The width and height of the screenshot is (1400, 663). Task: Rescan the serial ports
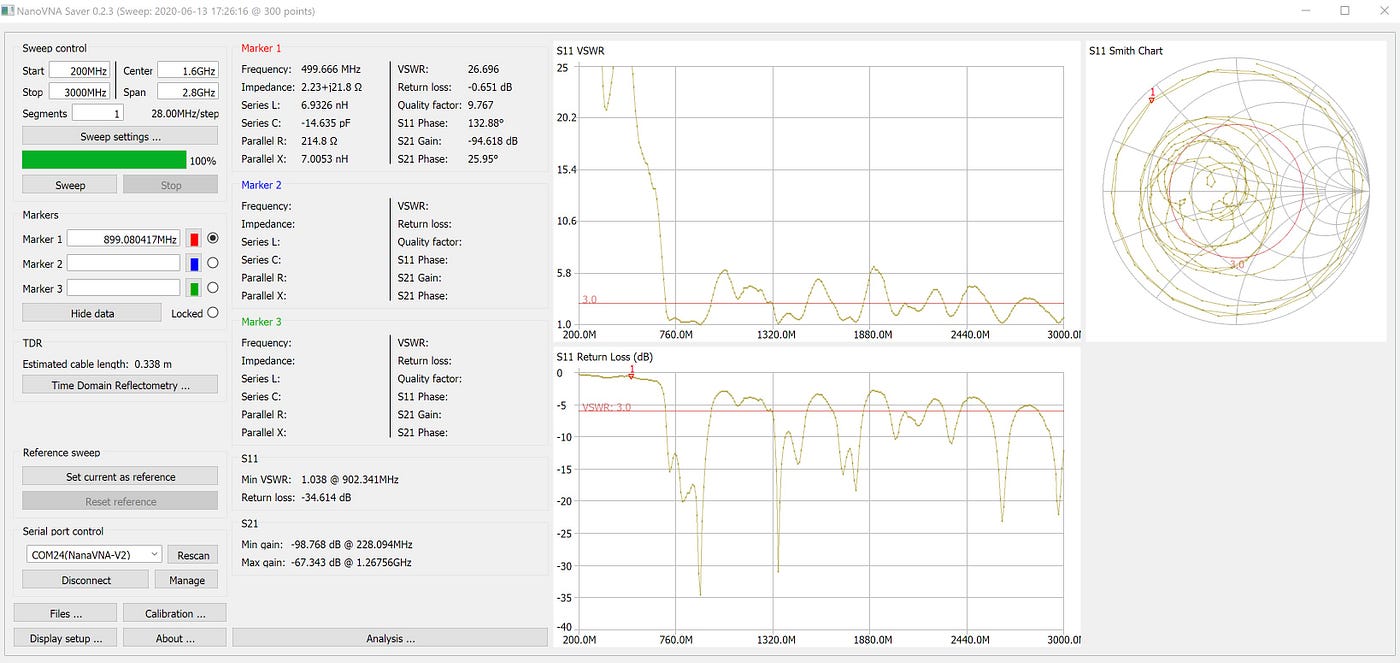pyautogui.click(x=193, y=555)
